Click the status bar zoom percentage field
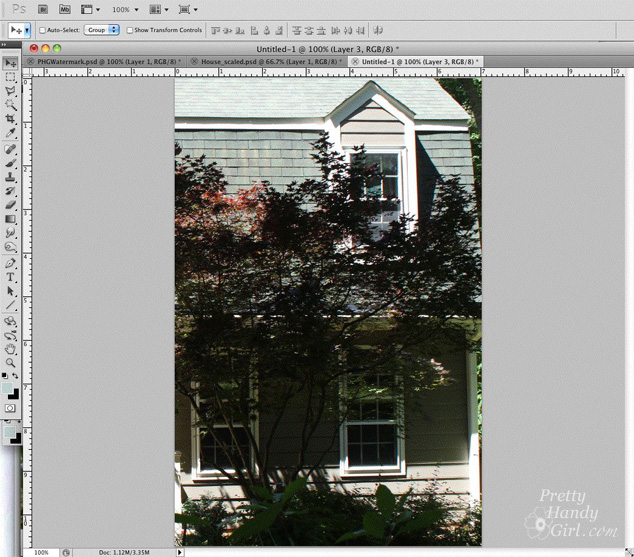 tap(41, 553)
